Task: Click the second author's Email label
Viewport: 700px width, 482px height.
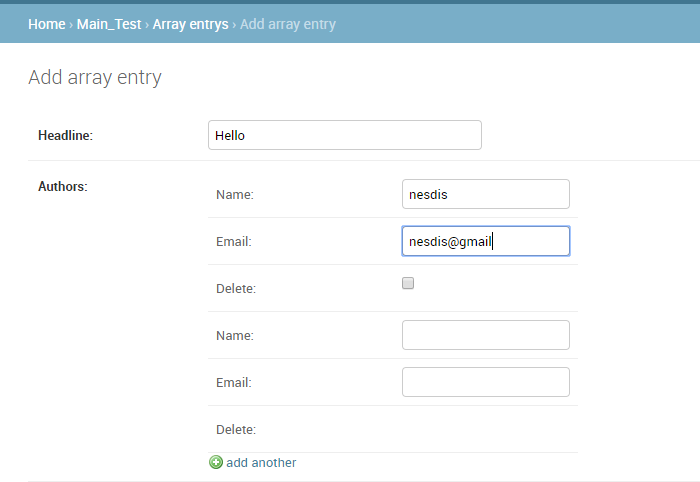Action: tap(234, 382)
